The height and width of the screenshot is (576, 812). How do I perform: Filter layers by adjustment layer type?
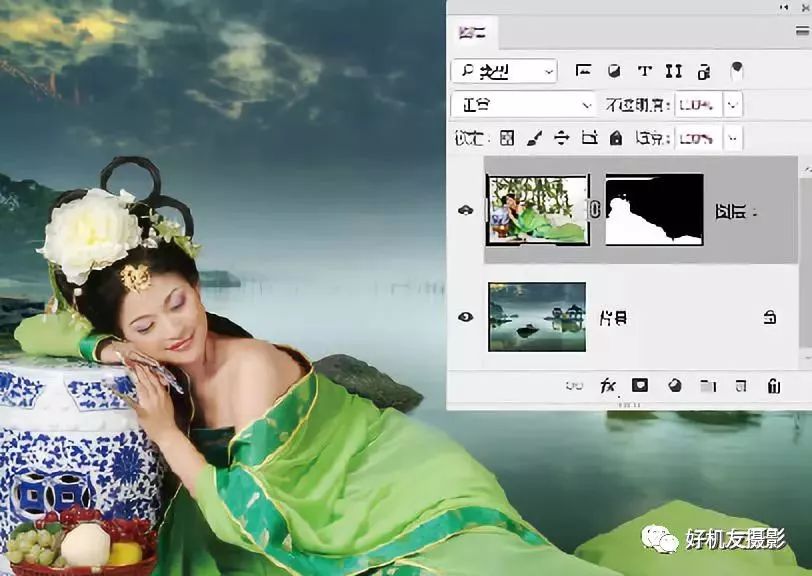(614, 71)
